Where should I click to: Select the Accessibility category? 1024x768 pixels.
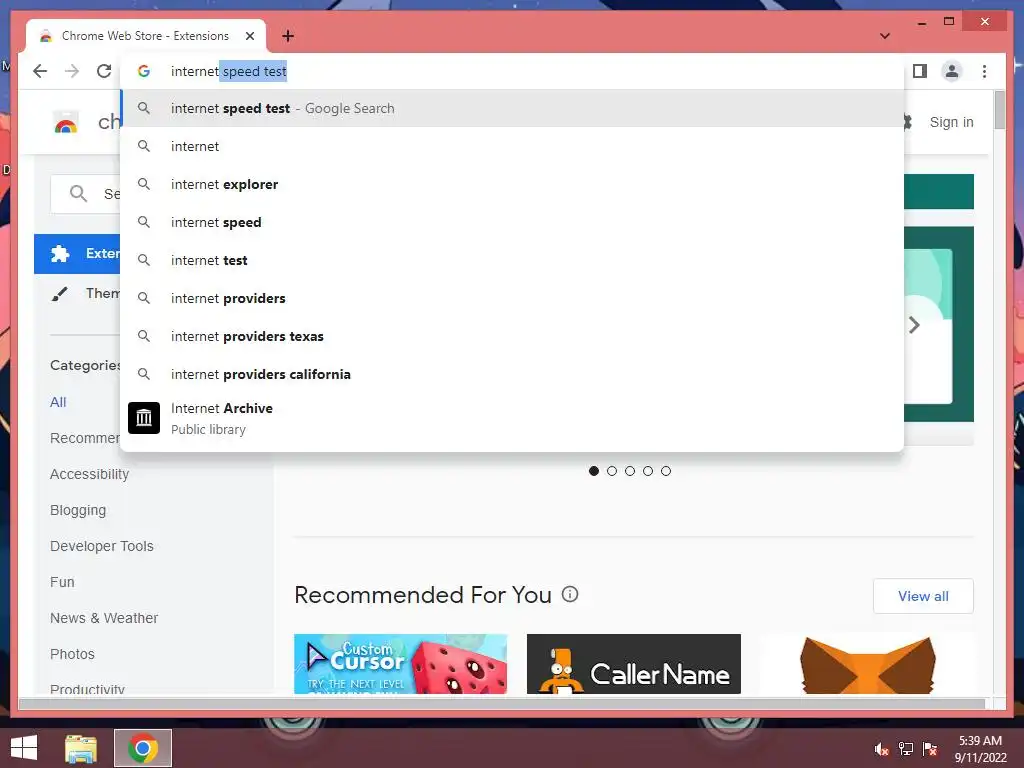pos(89,474)
